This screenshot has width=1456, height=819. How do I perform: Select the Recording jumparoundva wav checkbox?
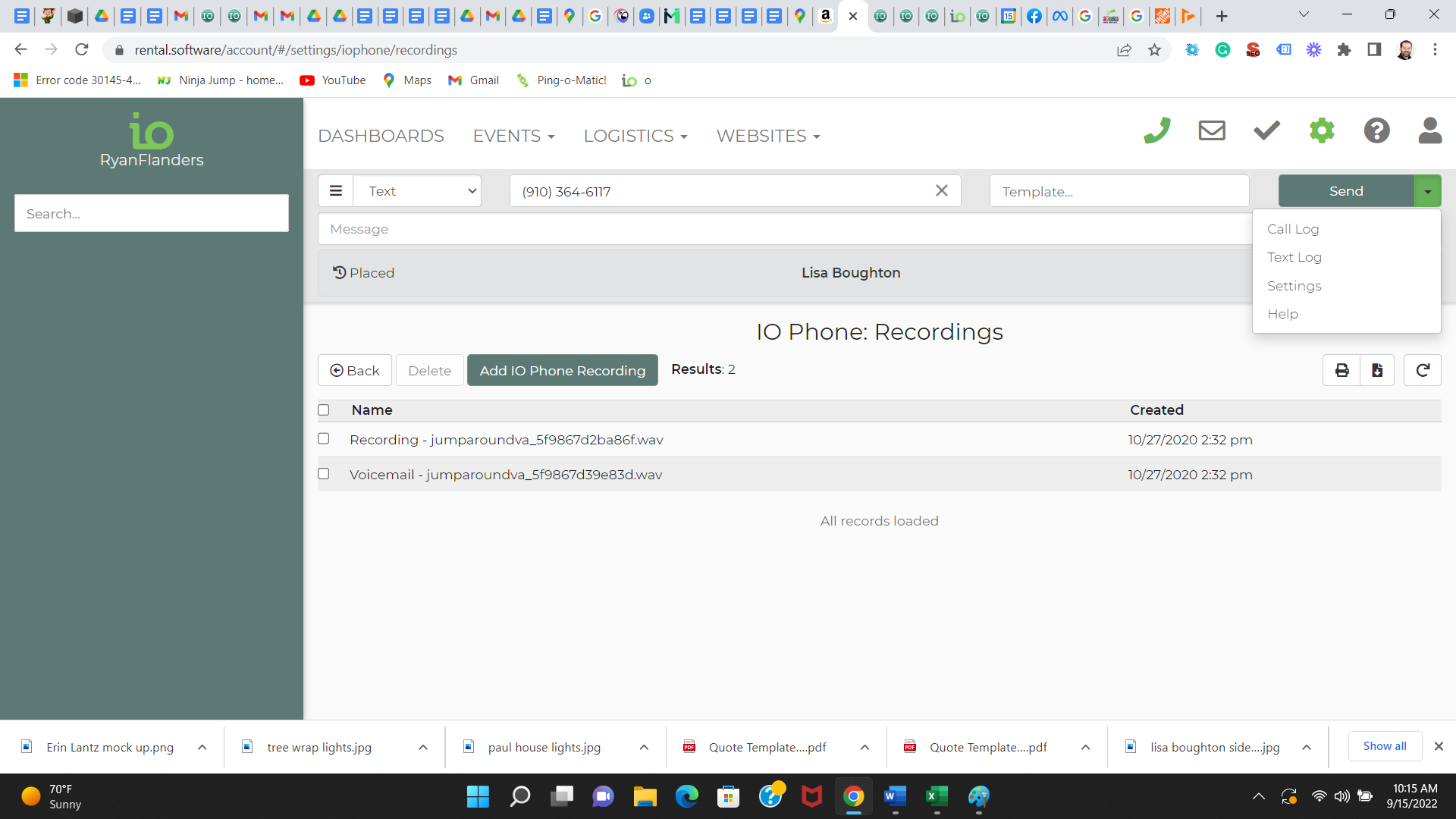coord(324,439)
